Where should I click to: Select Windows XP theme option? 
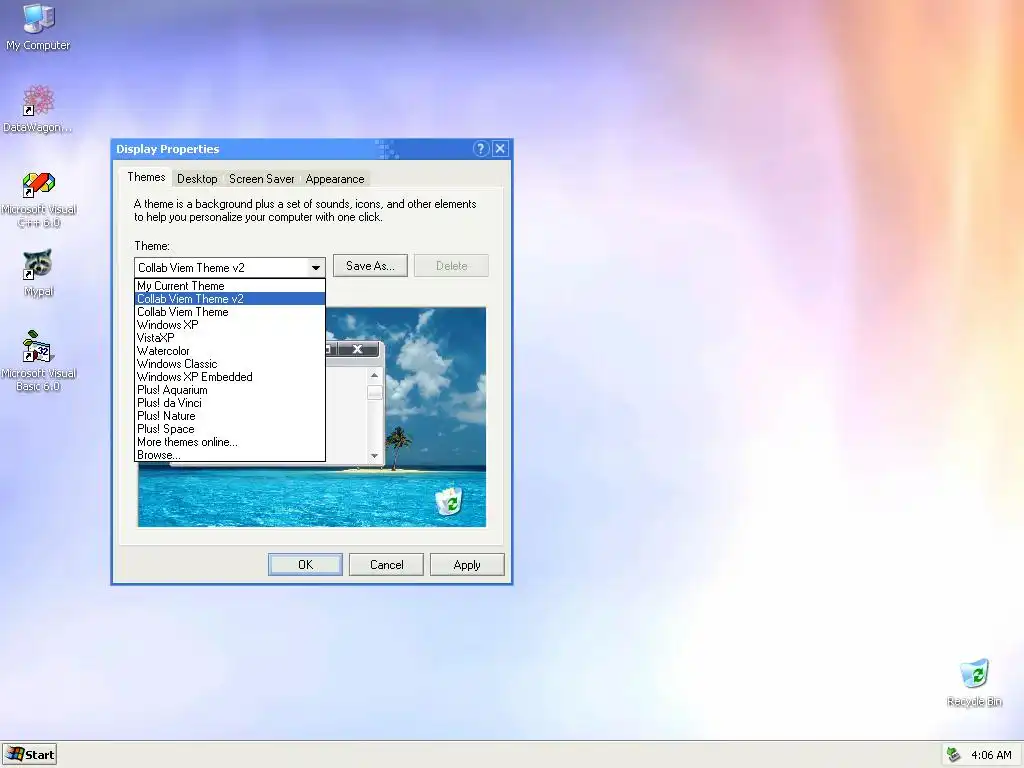230,325
